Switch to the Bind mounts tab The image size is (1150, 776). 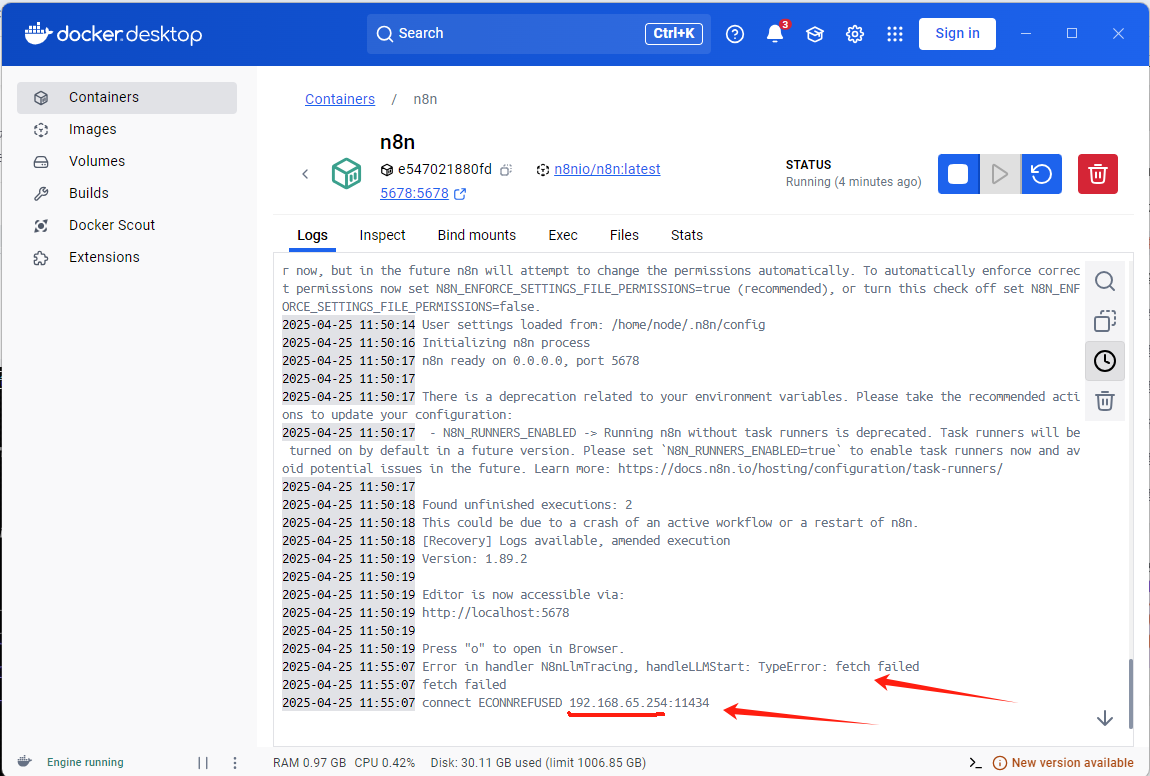(x=477, y=235)
